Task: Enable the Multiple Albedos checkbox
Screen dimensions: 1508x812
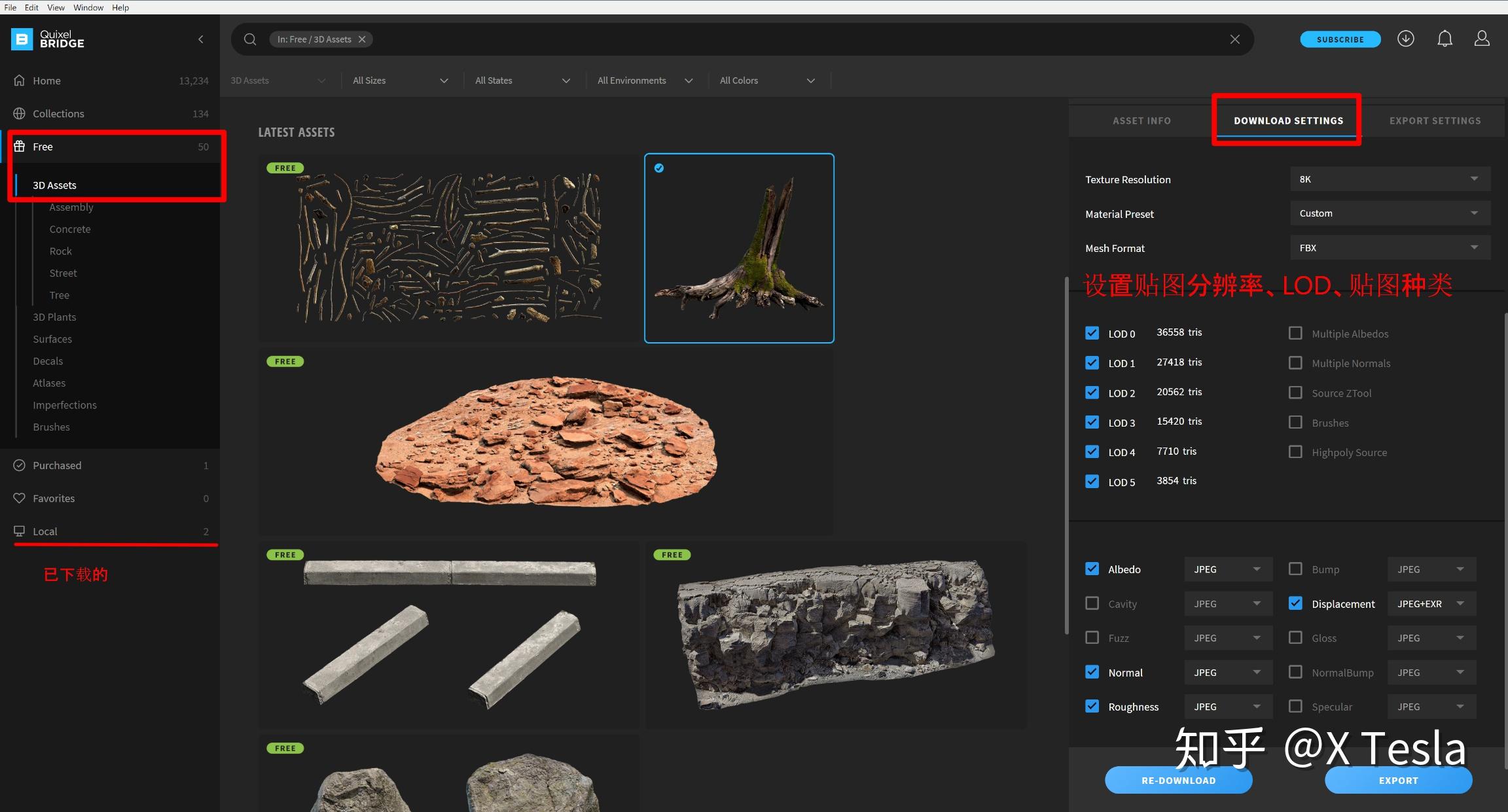Action: (x=1295, y=333)
